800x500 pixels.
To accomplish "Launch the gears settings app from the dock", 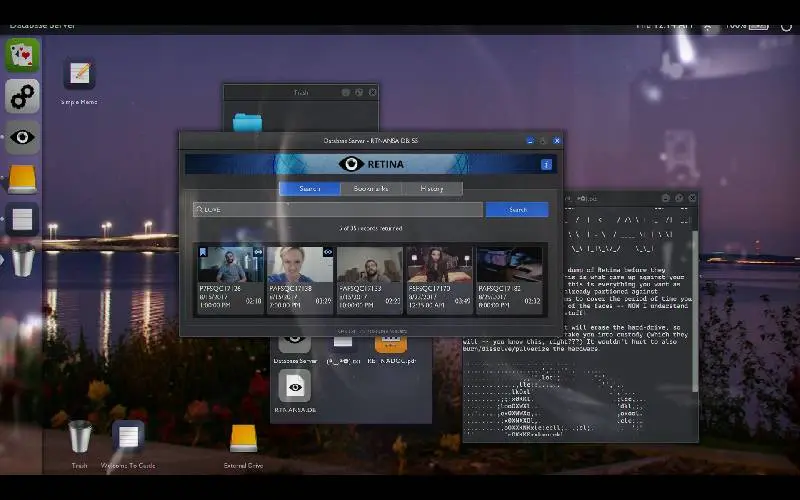I will pos(22,96).
